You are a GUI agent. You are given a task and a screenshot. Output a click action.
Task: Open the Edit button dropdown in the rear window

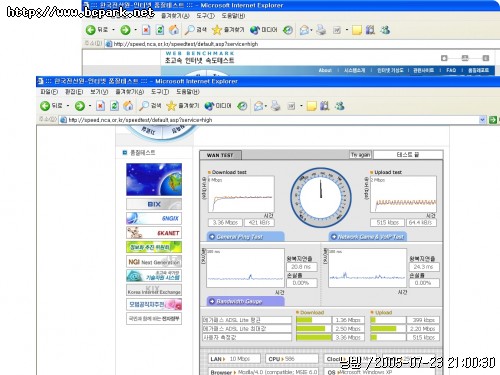click(x=347, y=30)
